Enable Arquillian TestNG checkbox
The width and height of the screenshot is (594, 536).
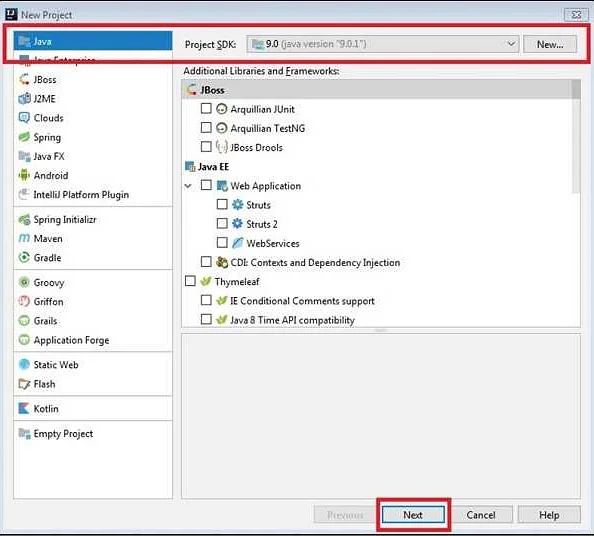coord(206,128)
